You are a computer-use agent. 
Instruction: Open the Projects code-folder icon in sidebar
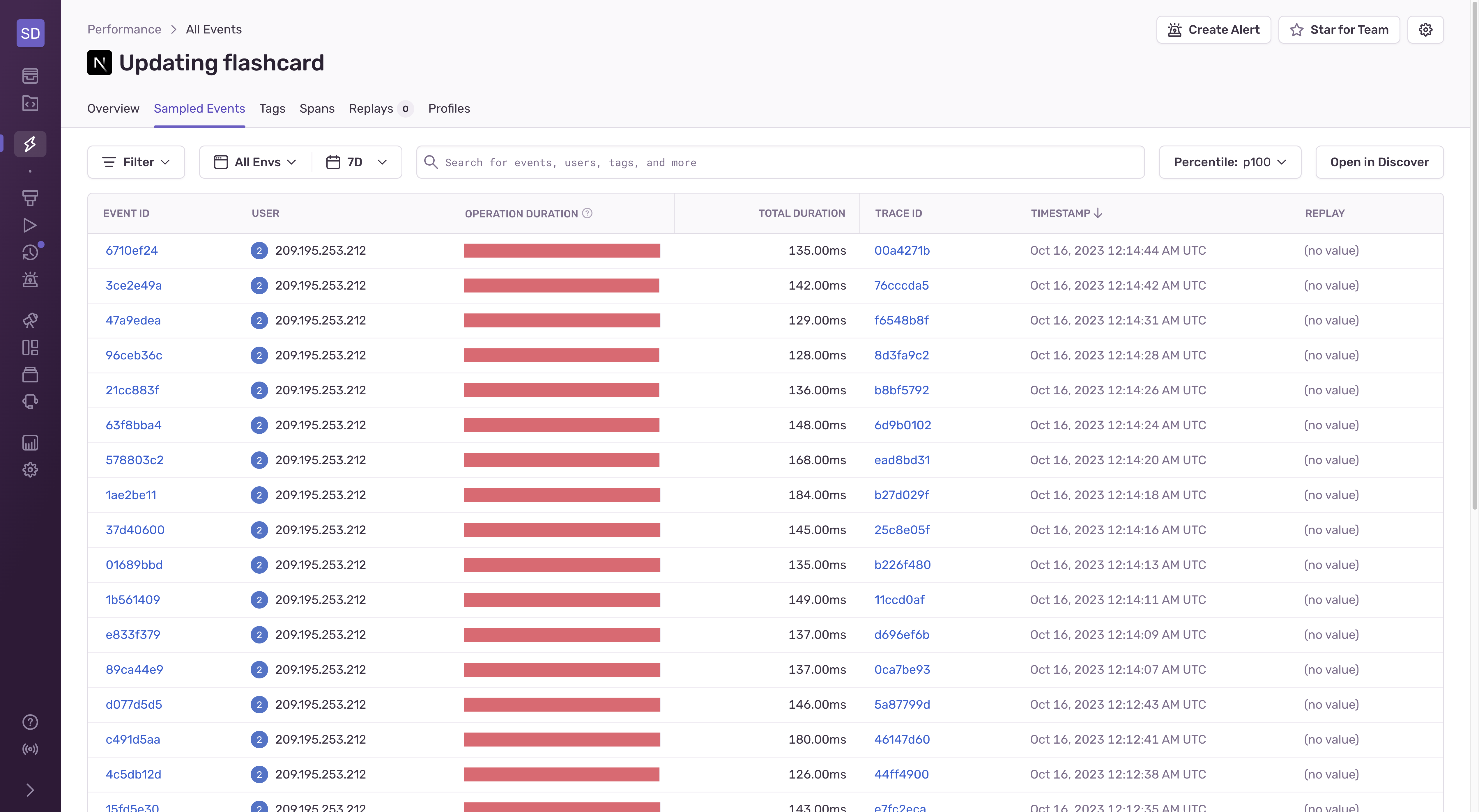(x=30, y=103)
